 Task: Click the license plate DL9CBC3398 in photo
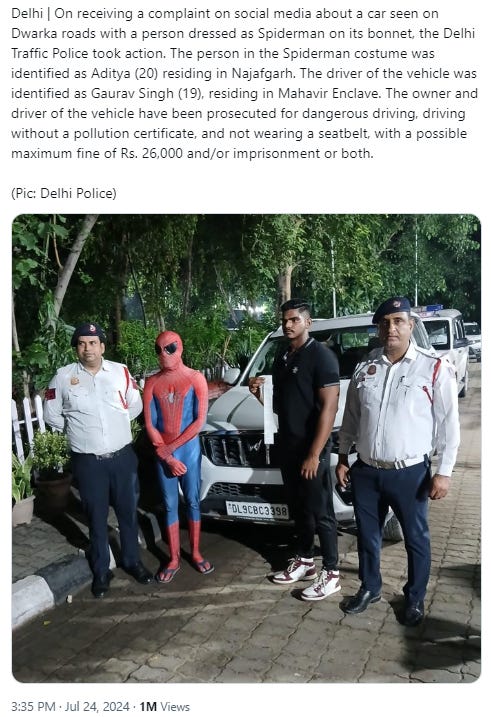point(257,510)
